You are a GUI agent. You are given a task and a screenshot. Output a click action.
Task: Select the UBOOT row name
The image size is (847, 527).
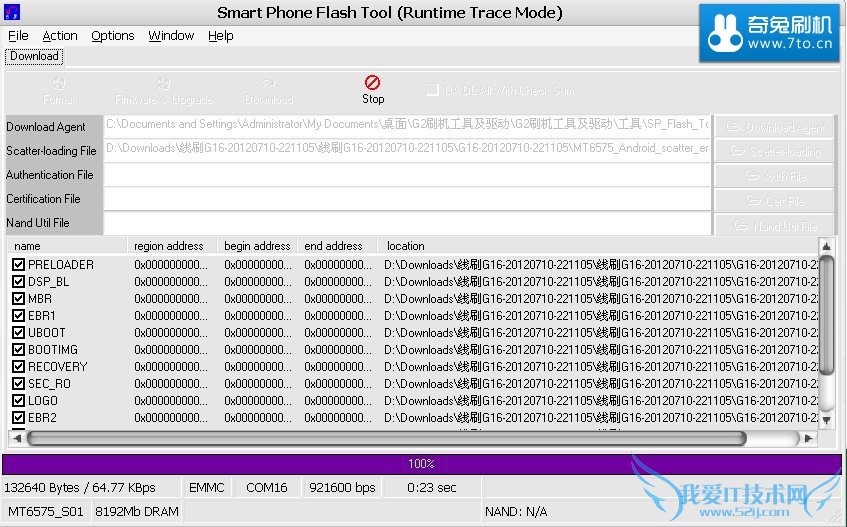coord(46,333)
